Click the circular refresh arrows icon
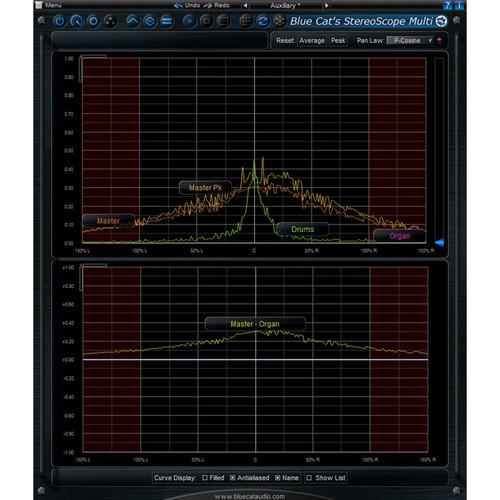This screenshot has height=500, width=500. click(x=263, y=21)
